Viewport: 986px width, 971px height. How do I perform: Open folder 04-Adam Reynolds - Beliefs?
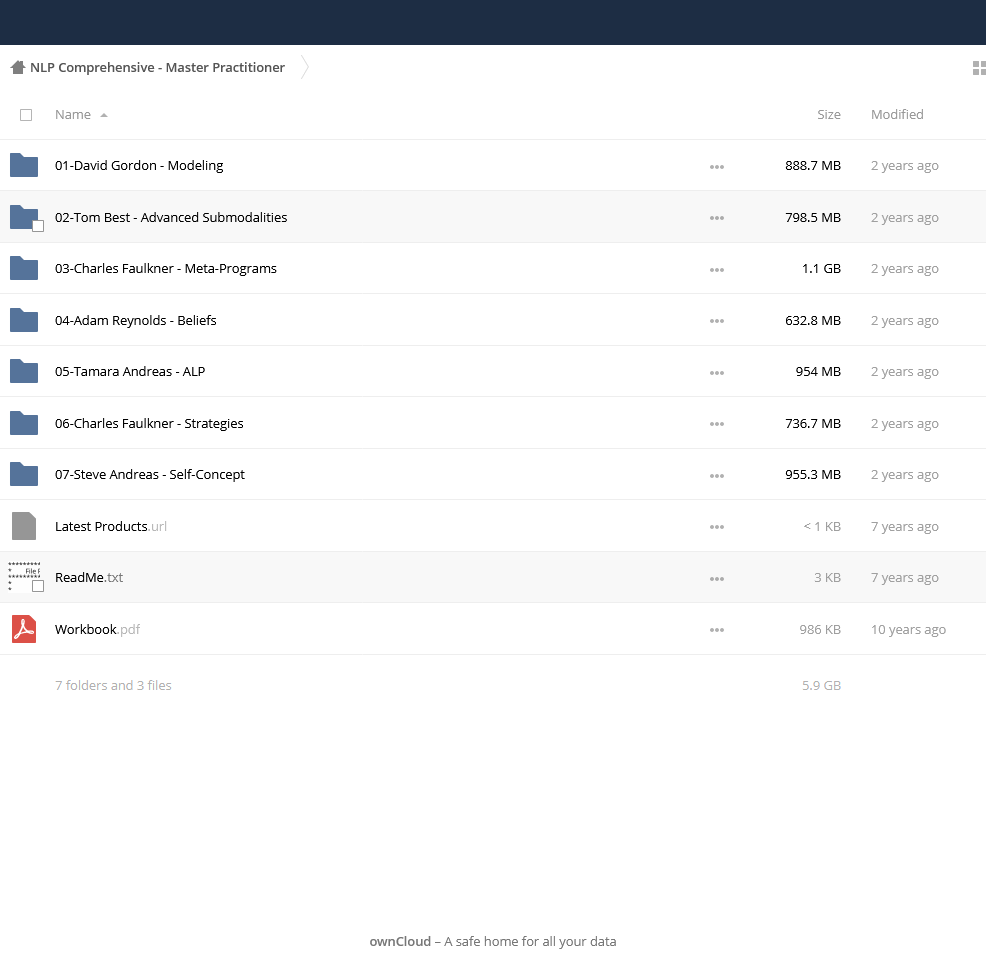point(136,320)
